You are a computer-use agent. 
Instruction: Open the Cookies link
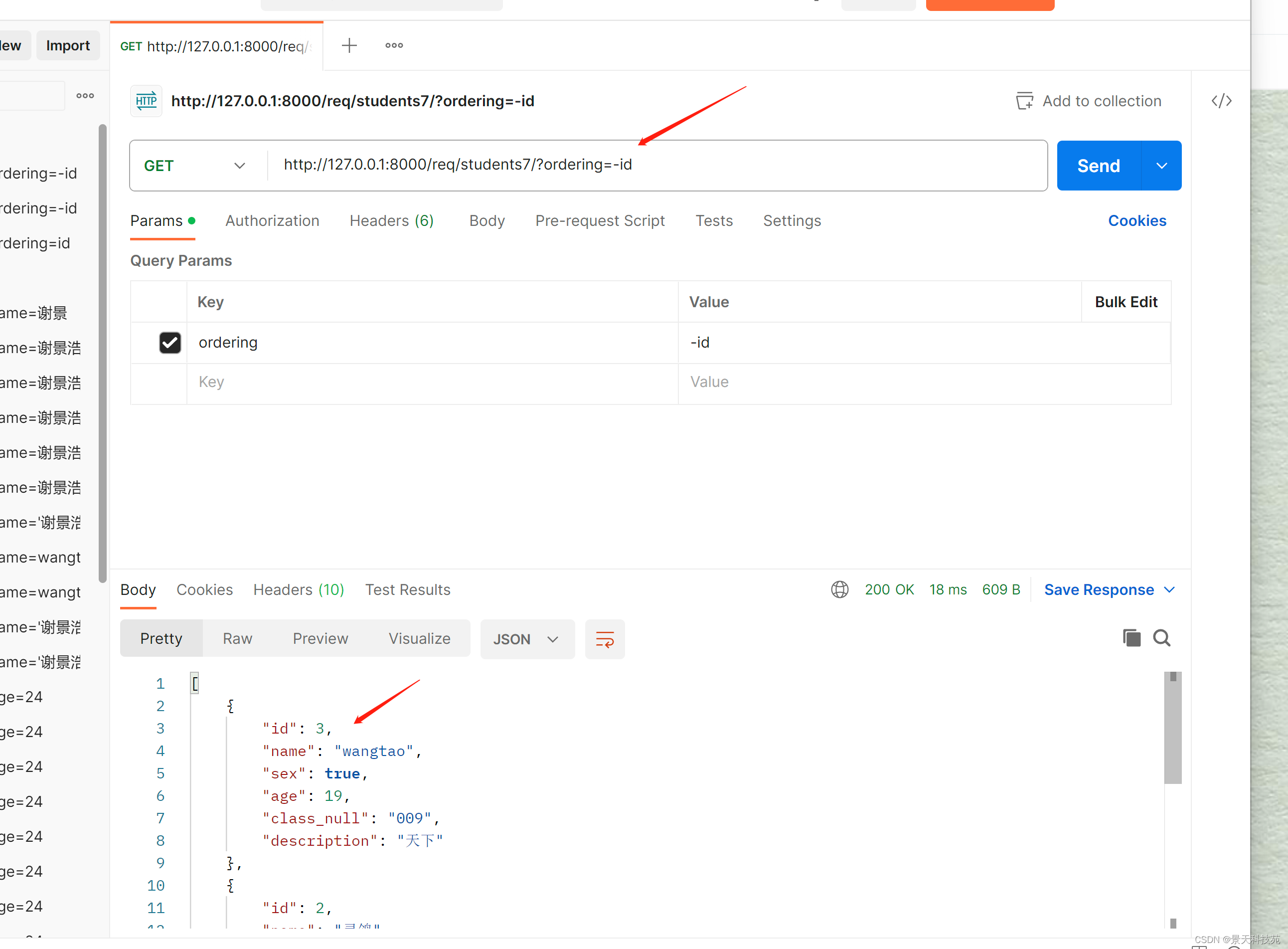click(1136, 220)
